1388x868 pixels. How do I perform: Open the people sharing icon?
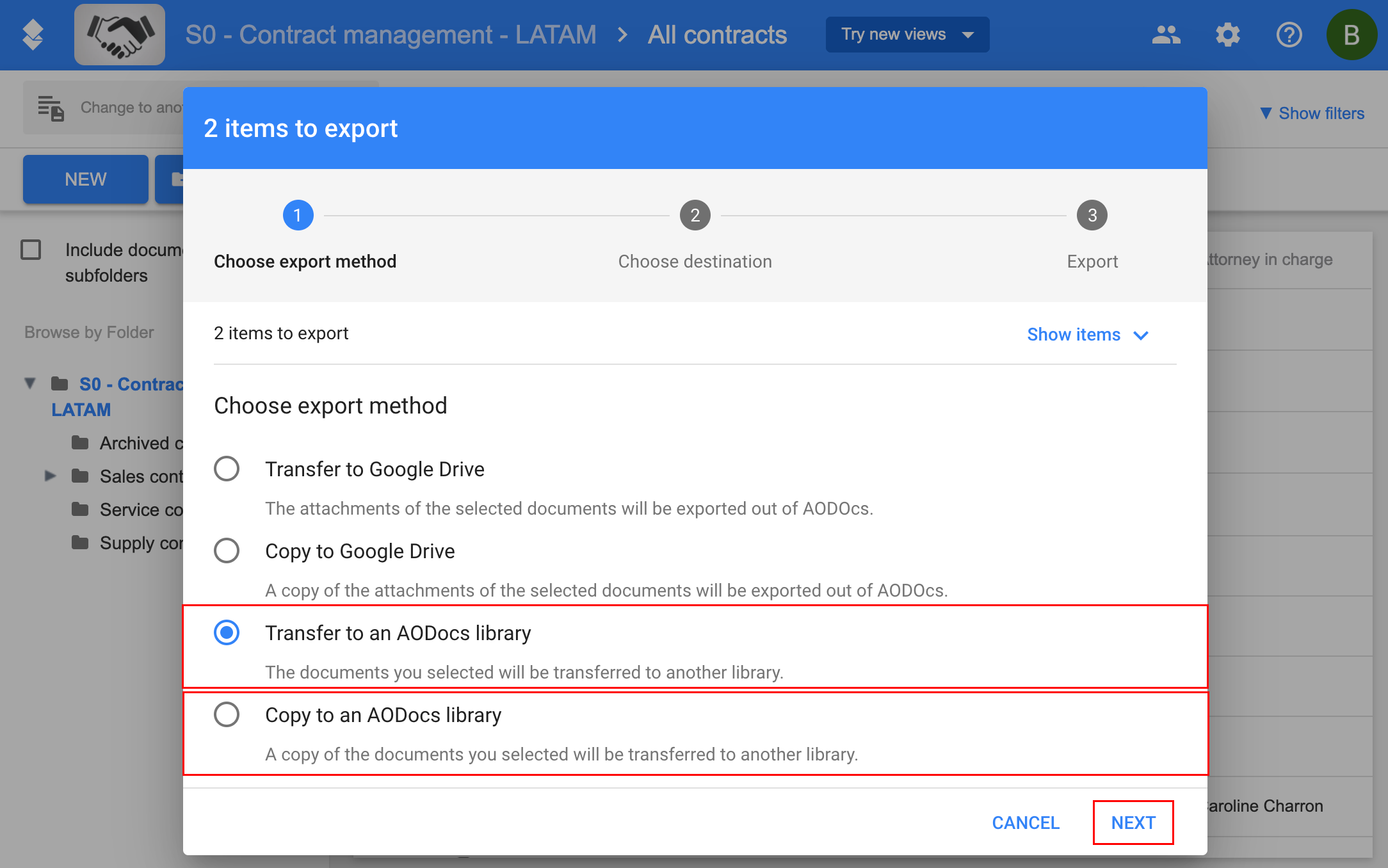(x=1166, y=35)
